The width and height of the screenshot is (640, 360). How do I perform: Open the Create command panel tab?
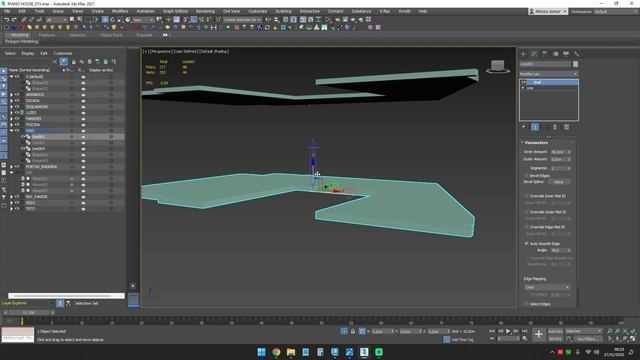tap(524, 54)
